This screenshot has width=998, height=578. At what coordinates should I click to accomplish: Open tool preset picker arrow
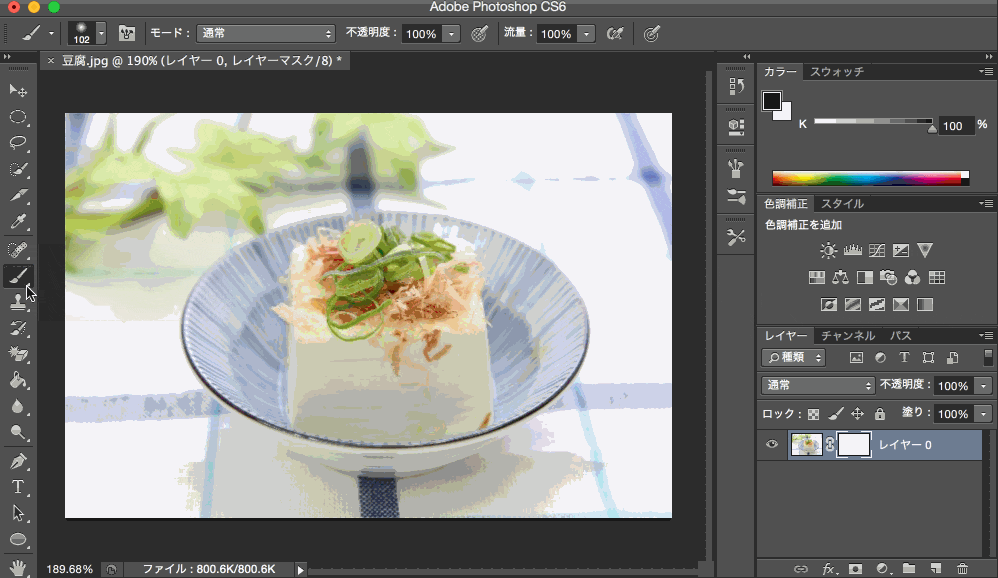52,33
